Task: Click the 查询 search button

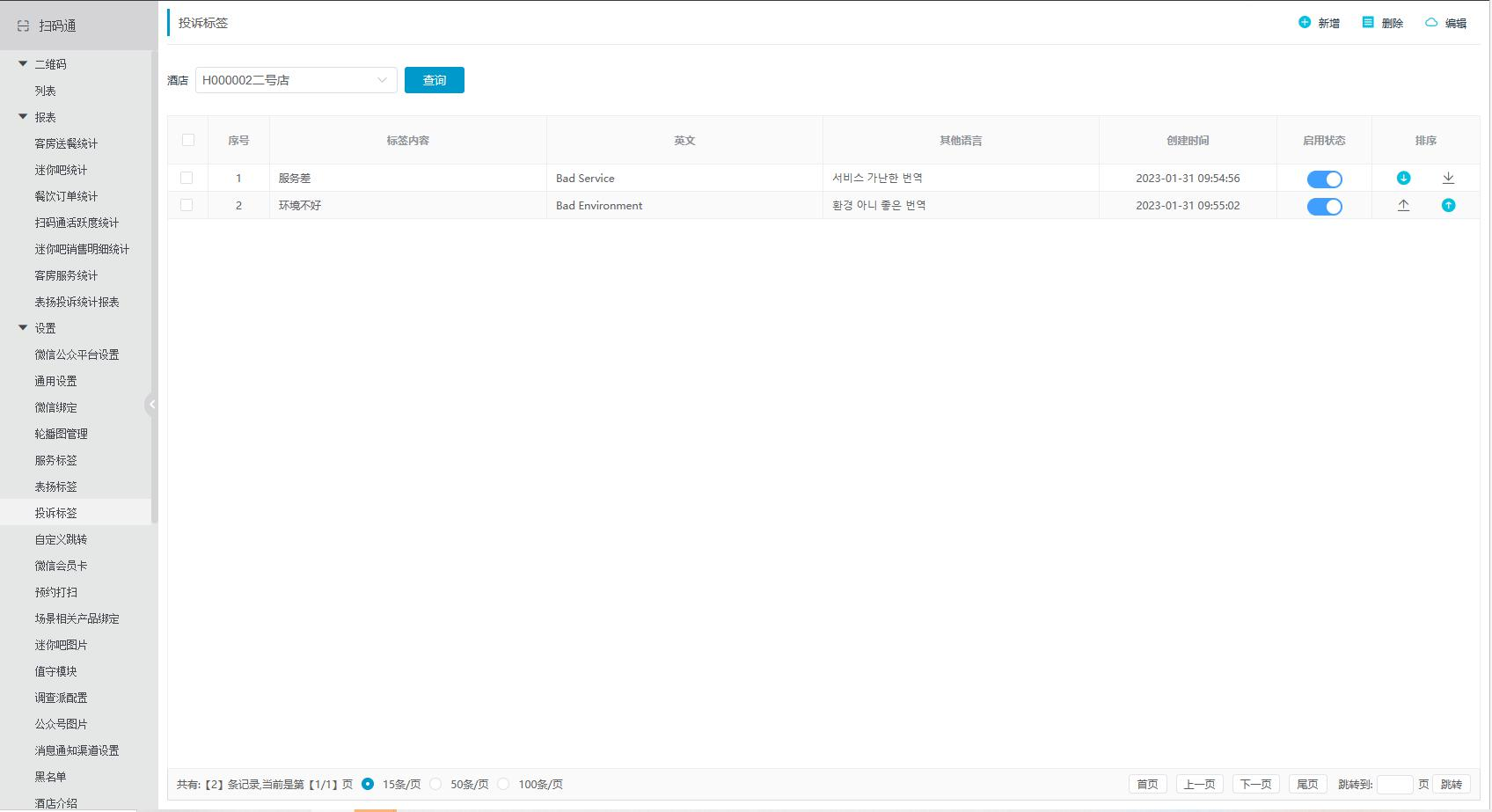Action: [434, 80]
